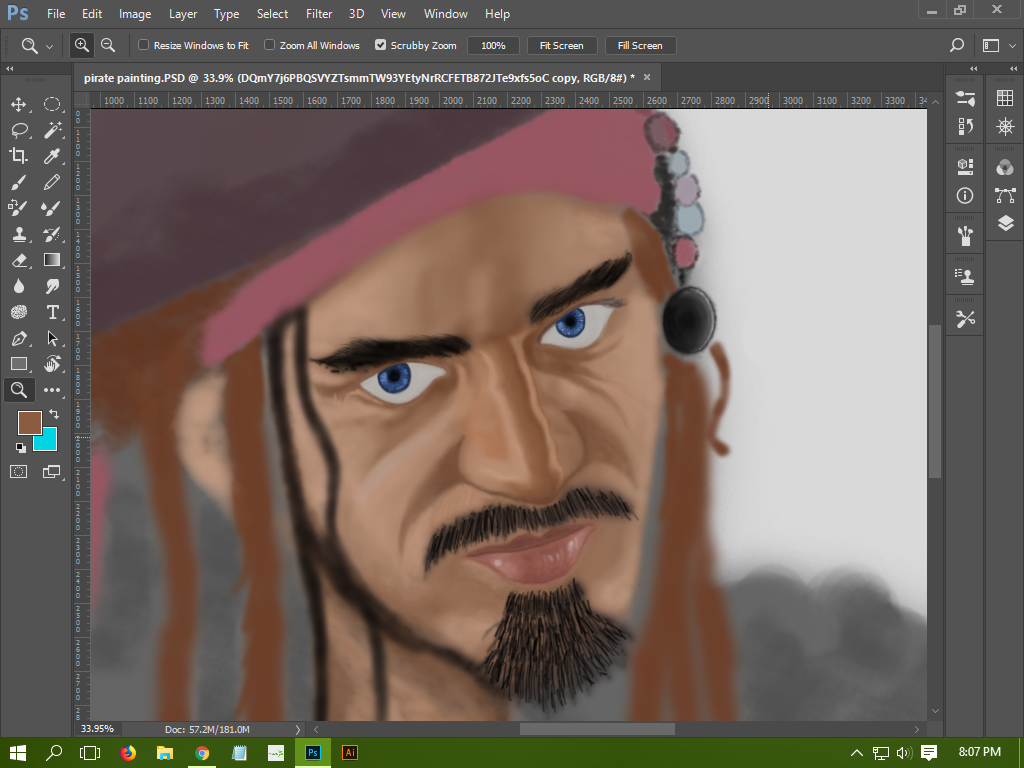Click the Fit Screen button
Viewport: 1024px width, 768px height.
click(x=561, y=45)
